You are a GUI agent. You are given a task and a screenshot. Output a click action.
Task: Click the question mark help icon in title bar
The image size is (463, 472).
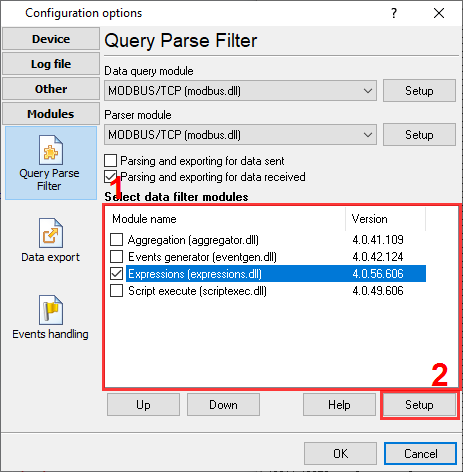[394, 13]
